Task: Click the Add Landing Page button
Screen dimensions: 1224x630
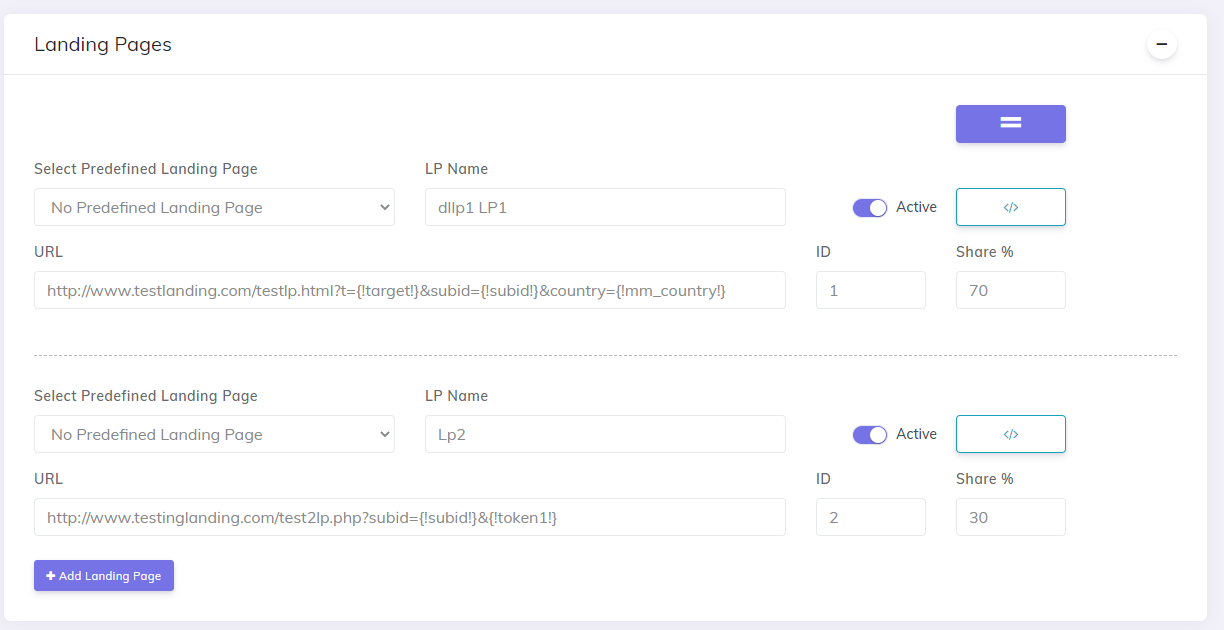Action: pos(104,575)
